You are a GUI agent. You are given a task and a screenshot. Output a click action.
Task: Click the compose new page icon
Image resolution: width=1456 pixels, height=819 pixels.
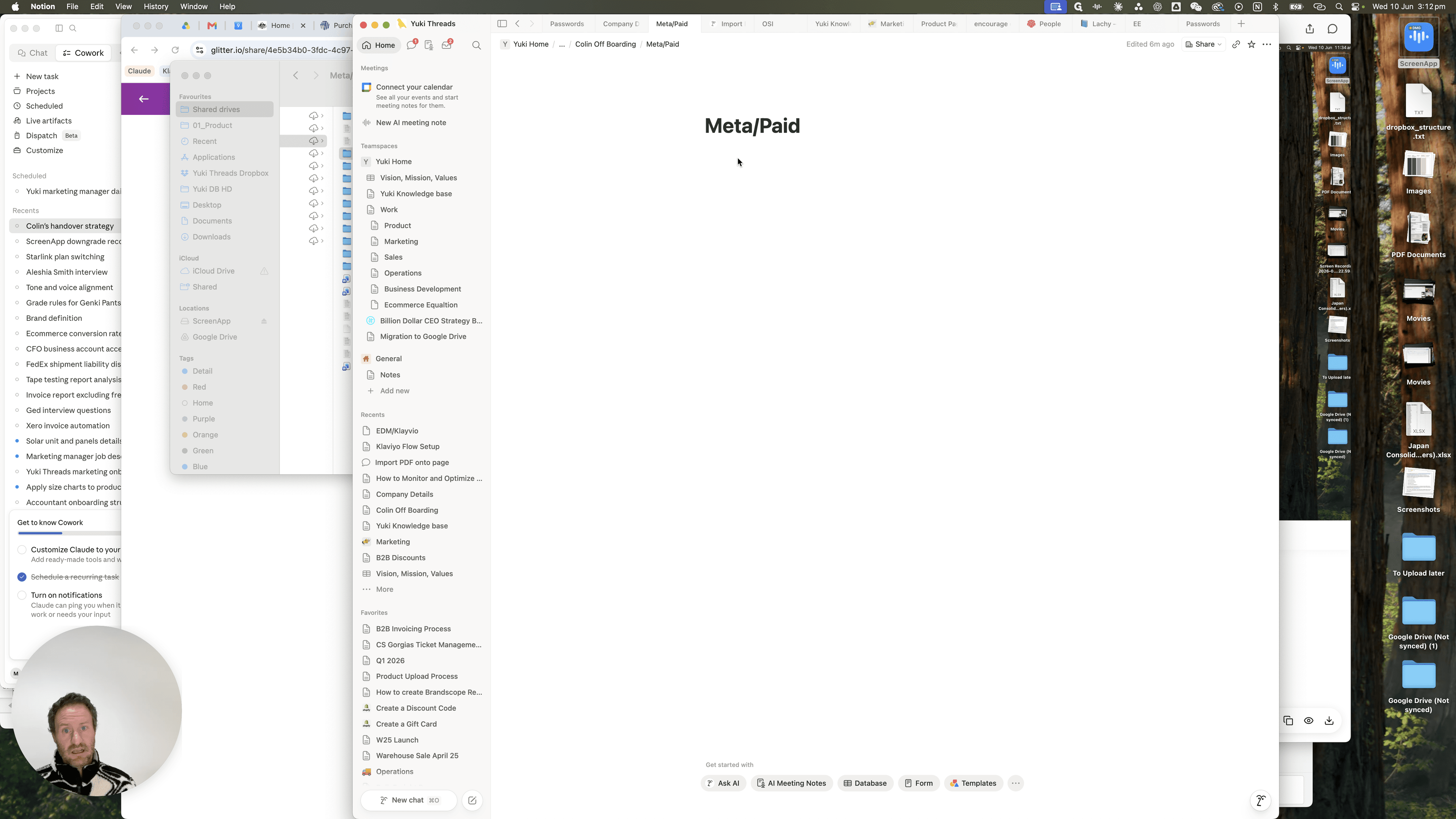pyautogui.click(x=472, y=800)
